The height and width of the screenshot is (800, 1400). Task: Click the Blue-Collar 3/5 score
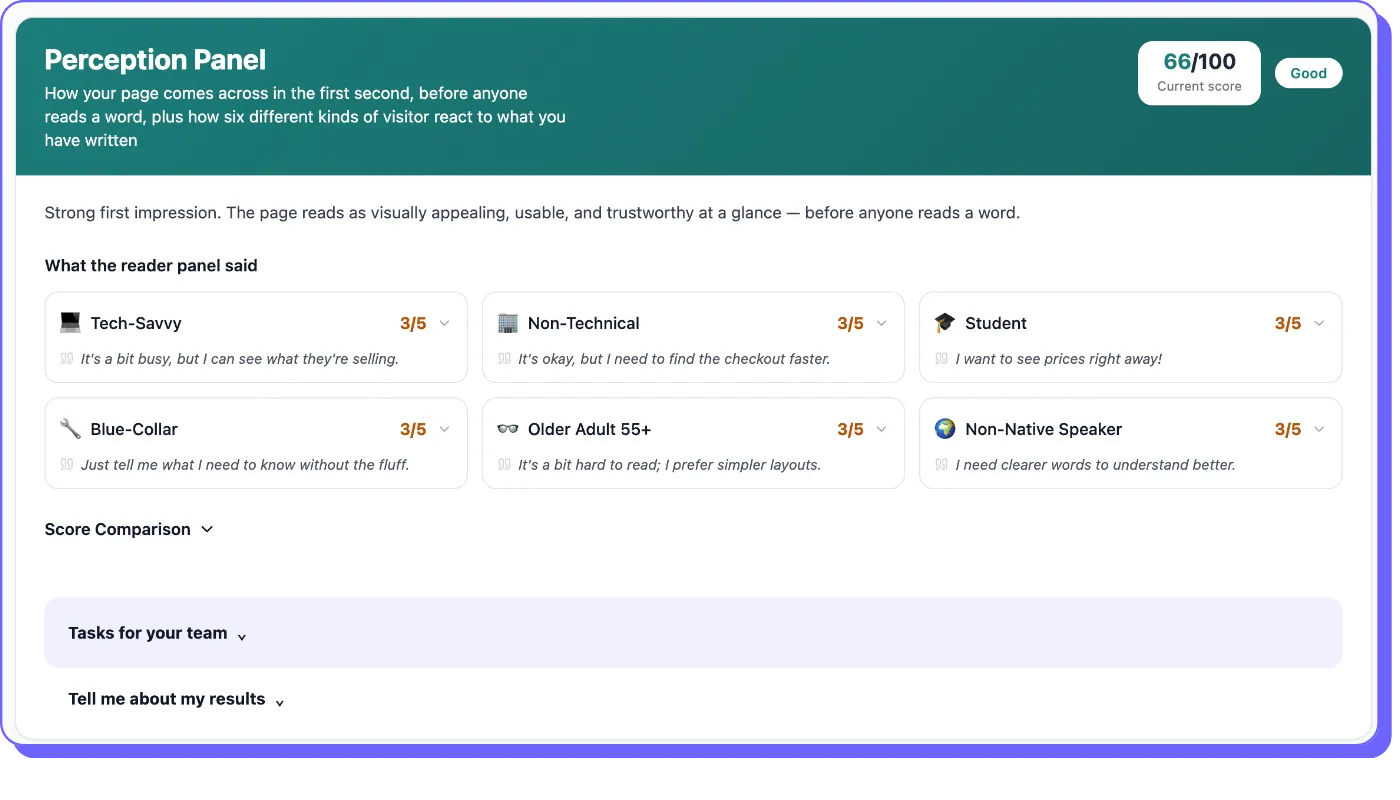[413, 429]
